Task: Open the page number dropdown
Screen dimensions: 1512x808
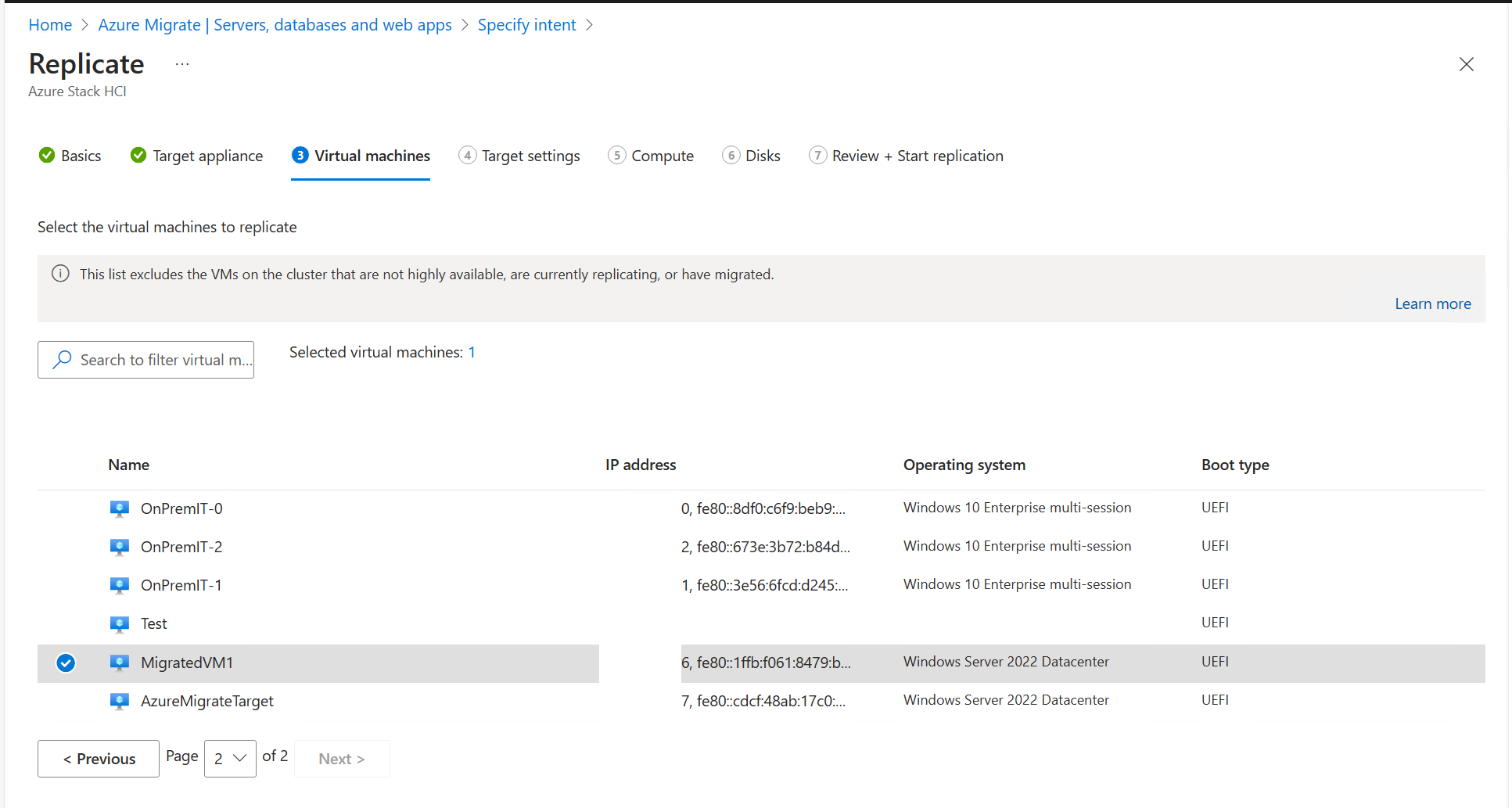Action: [x=229, y=758]
